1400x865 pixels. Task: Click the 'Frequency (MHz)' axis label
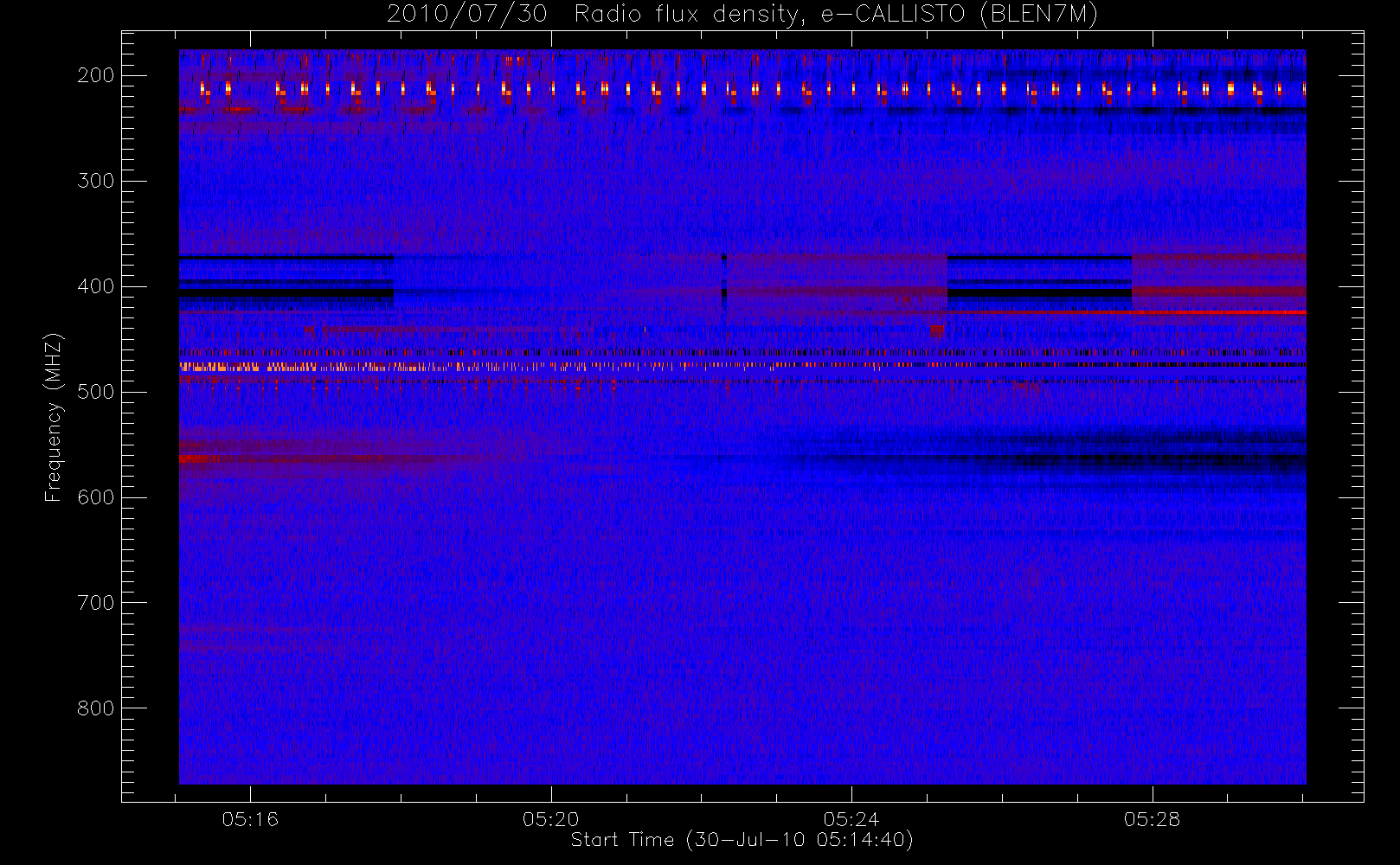coord(54,417)
